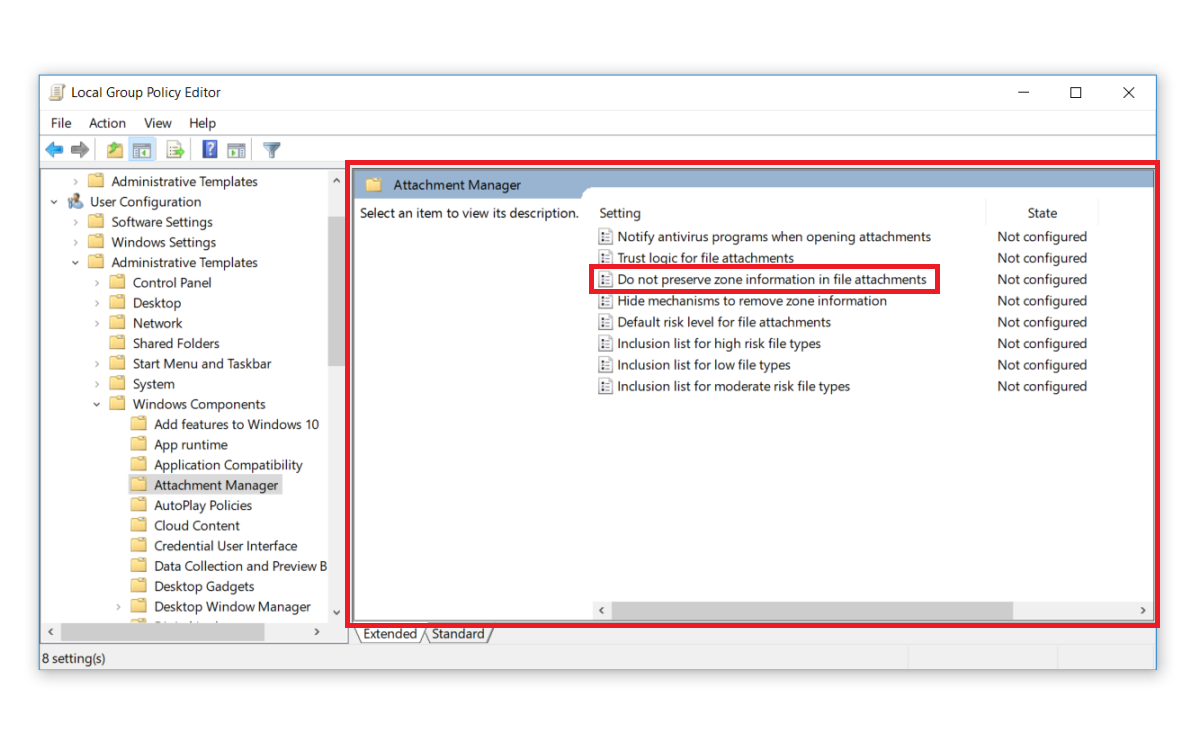Click the policy icon beside Notify antivirus programs
Viewport: 1200px width, 750px height.
coord(605,237)
